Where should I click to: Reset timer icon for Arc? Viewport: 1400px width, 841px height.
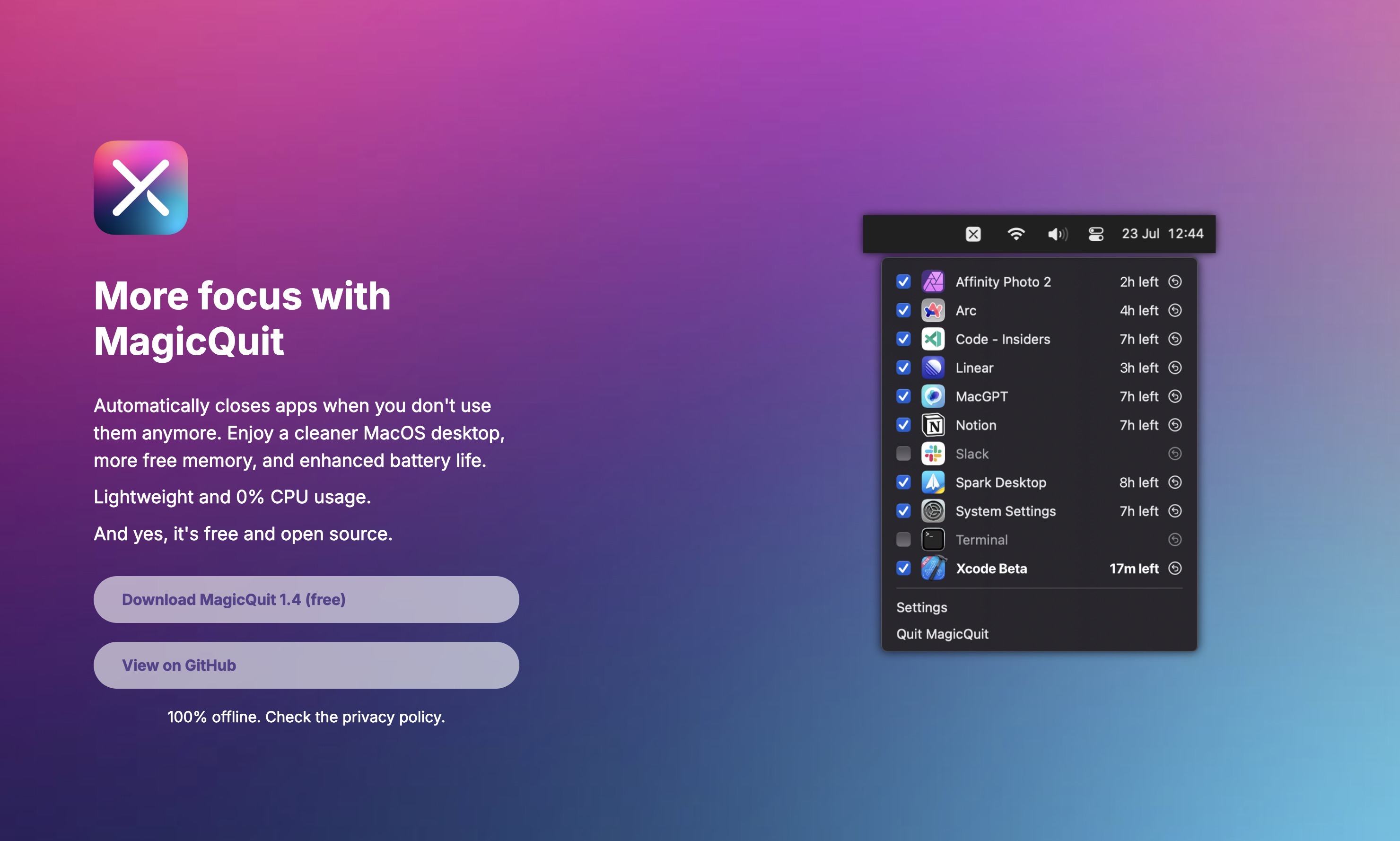(x=1175, y=311)
